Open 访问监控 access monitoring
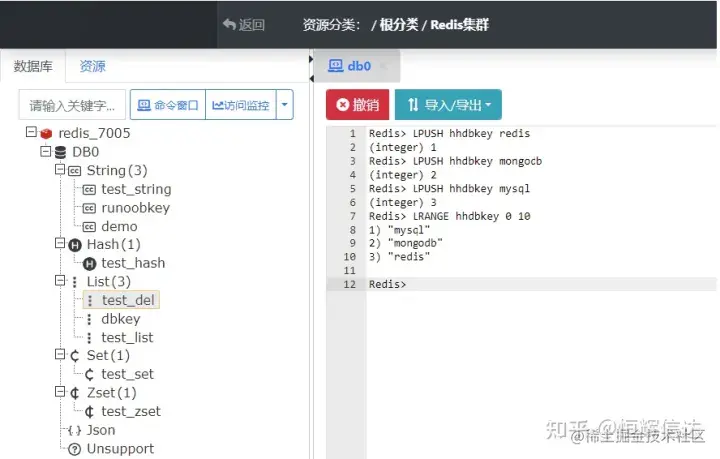This screenshot has height=459, width=720. 241,105
